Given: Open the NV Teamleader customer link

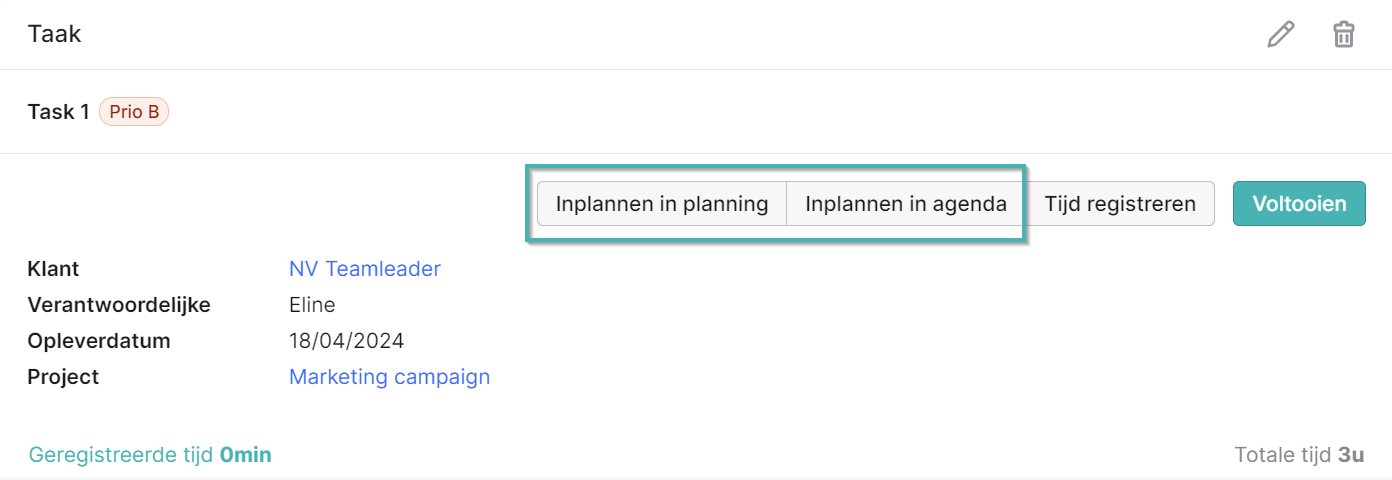Looking at the screenshot, I should pos(365,269).
